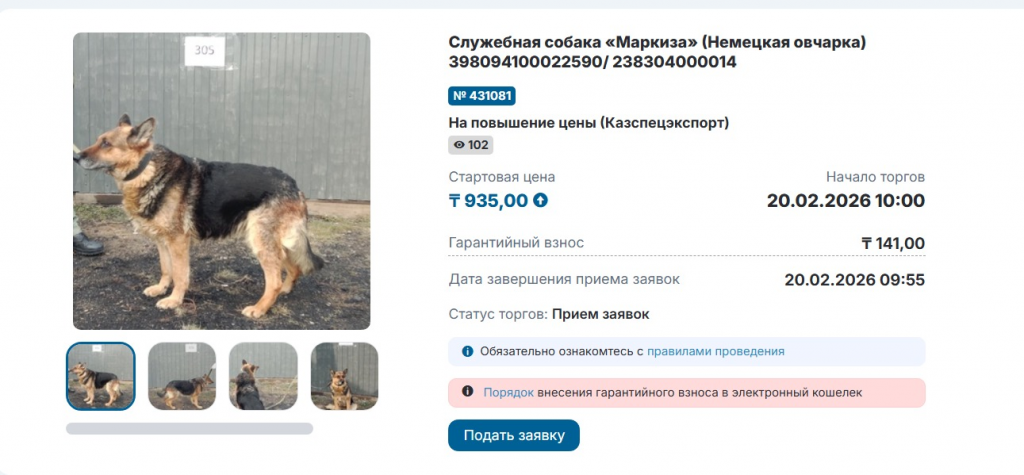Select the second thumbnail of the standing dog
Screen dimensions: 1024x475
pos(182,376)
